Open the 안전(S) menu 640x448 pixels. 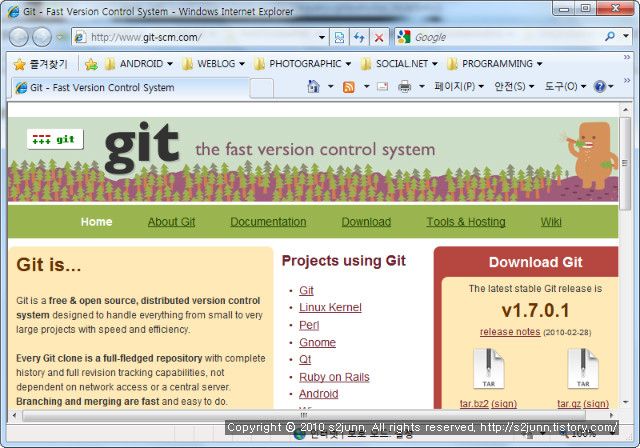pyautogui.click(x=514, y=86)
